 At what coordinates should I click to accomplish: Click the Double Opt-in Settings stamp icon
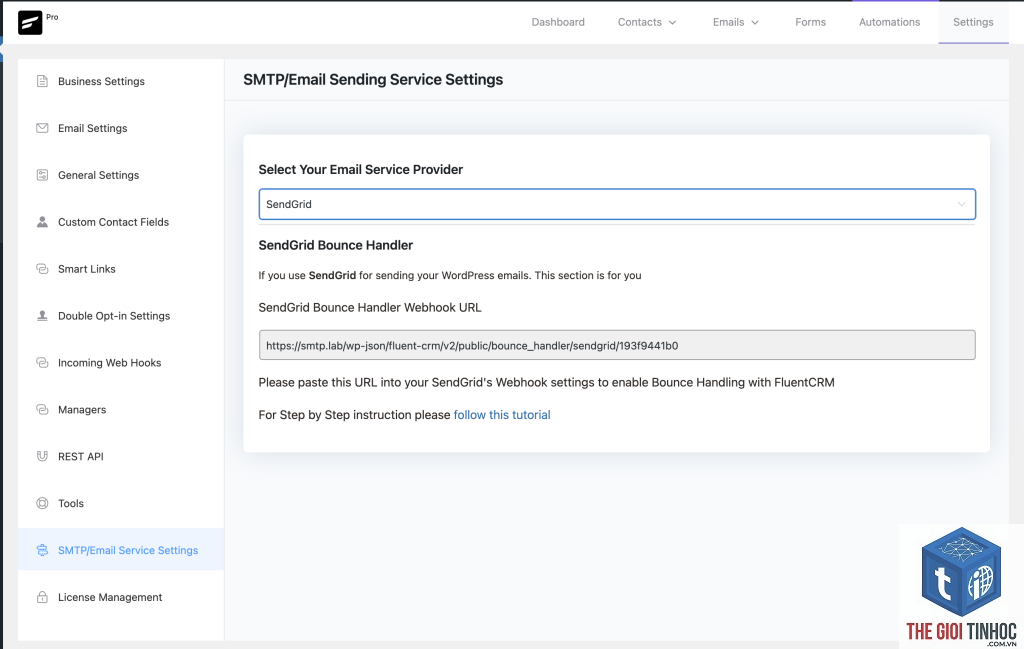(42, 316)
